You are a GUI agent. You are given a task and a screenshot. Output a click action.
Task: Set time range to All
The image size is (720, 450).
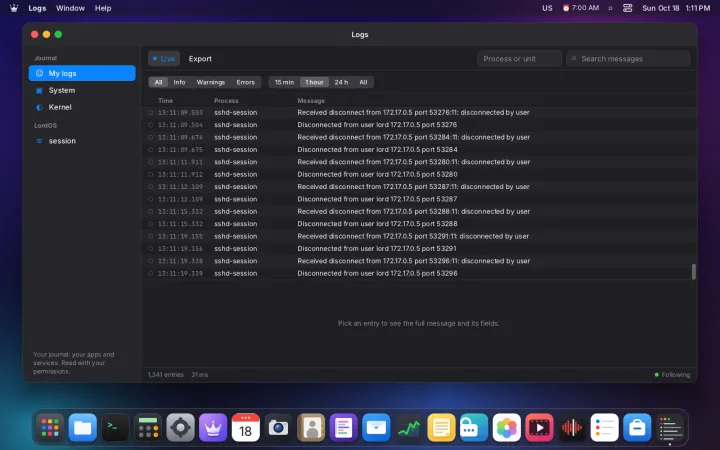click(x=363, y=82)
